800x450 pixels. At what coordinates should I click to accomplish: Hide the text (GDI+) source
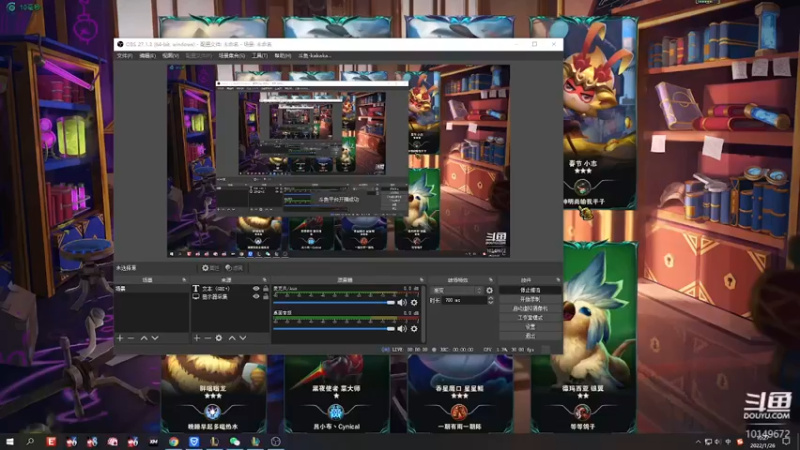tap(256, 288)
